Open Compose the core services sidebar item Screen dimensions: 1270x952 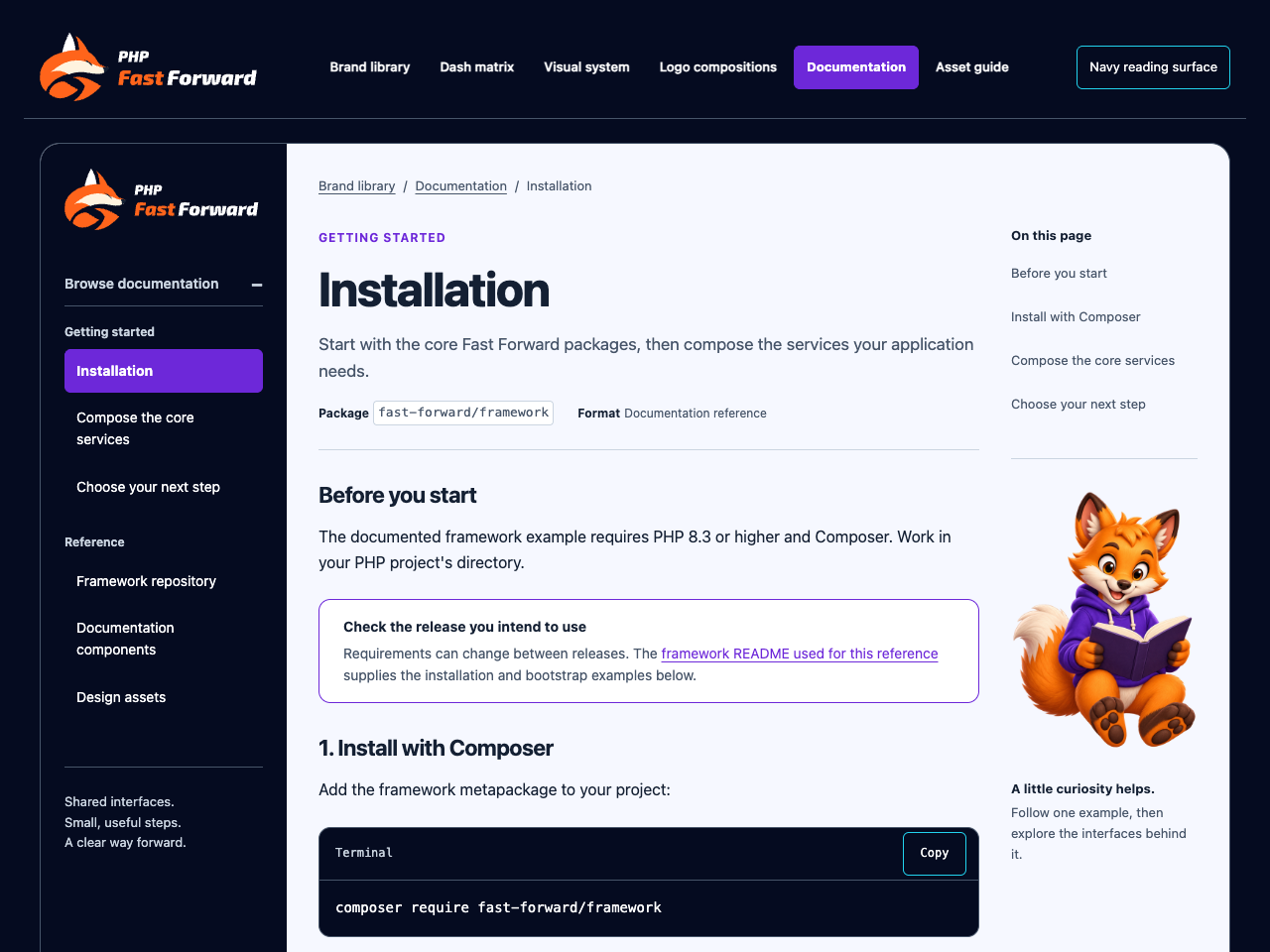[164, 428]
